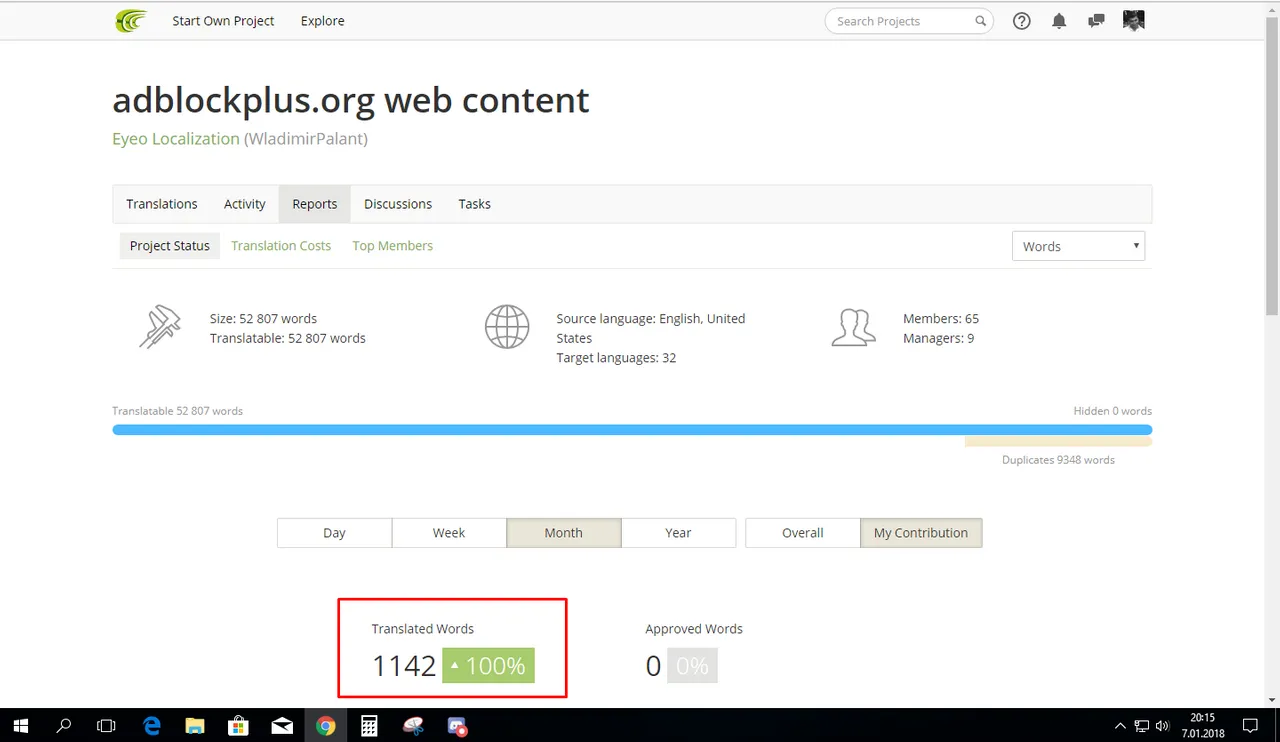The height and width of the screenshot is (742, 1280).
Task: Open Task View on taskbar
Action: click(107, 726)
